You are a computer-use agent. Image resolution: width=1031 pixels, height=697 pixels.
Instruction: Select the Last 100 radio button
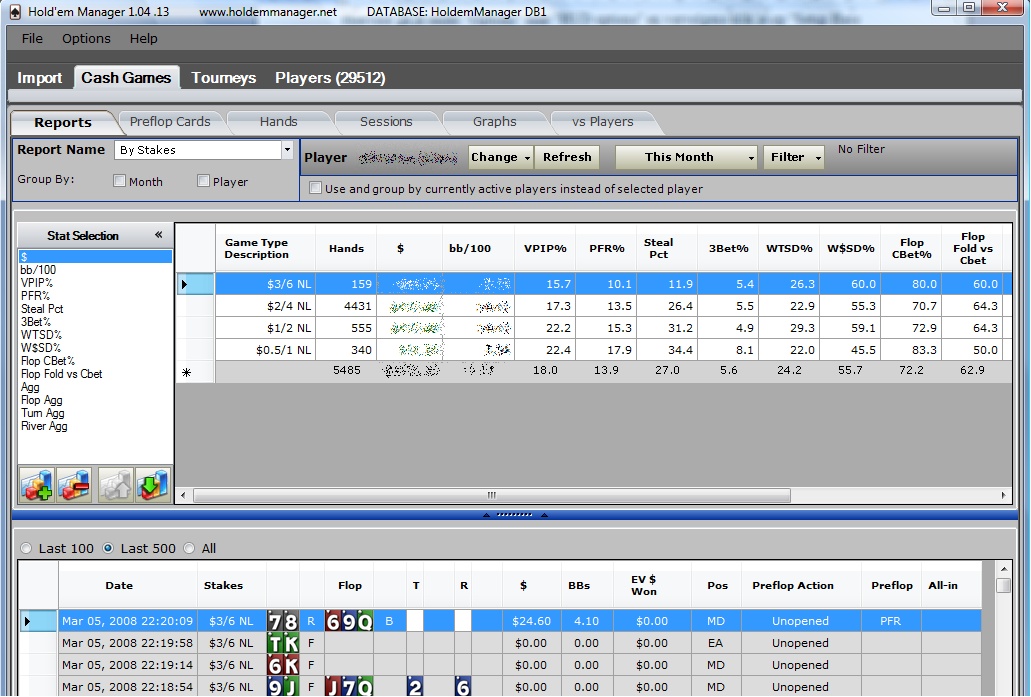26,548
